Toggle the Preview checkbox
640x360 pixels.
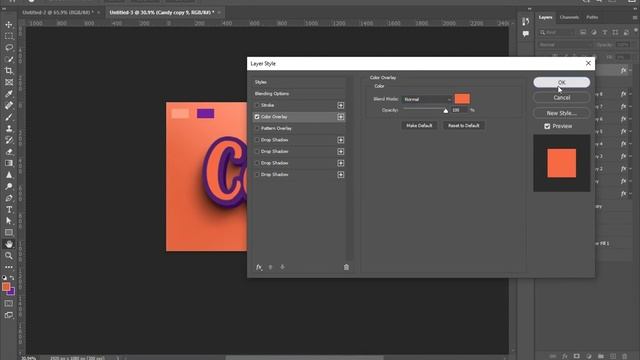547,126
